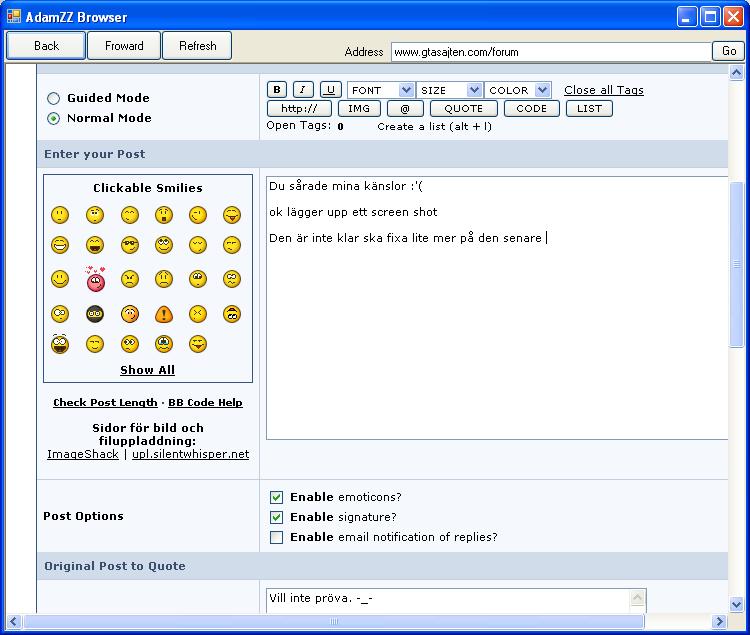This screenshot has height=635, width=750.
Task: Click the quote box scroll-up arrow
Action: point(638,597)
